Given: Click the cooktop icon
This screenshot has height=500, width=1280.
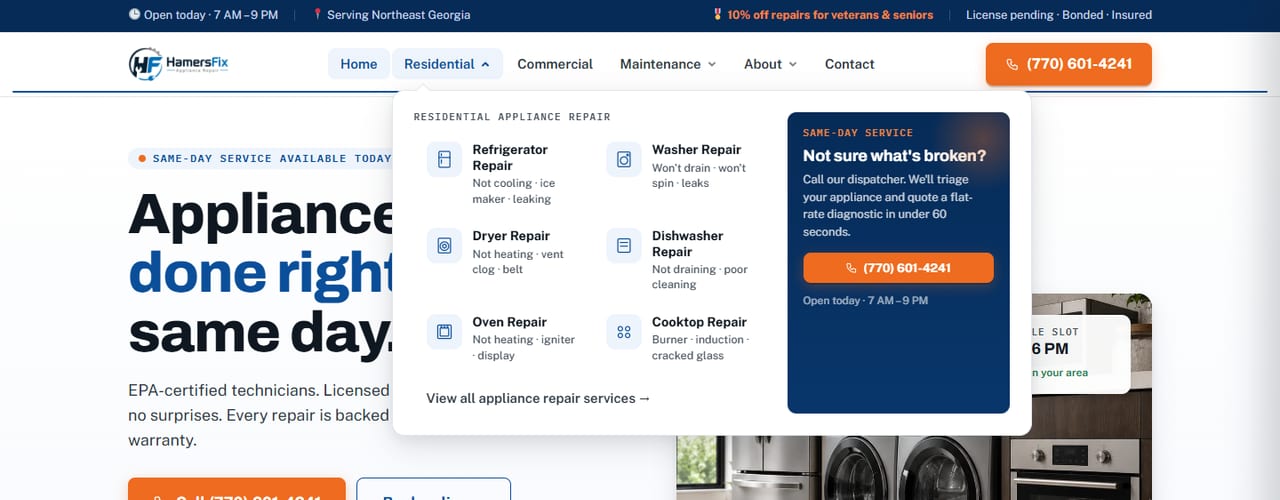Looking at the screenshot, I should pyautogui.click(x=624, y=331).
